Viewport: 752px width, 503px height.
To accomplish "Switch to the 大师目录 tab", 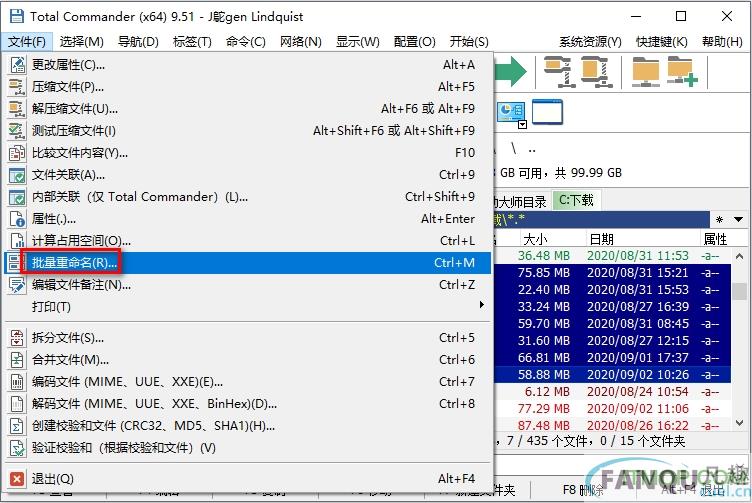I will 521,201.
